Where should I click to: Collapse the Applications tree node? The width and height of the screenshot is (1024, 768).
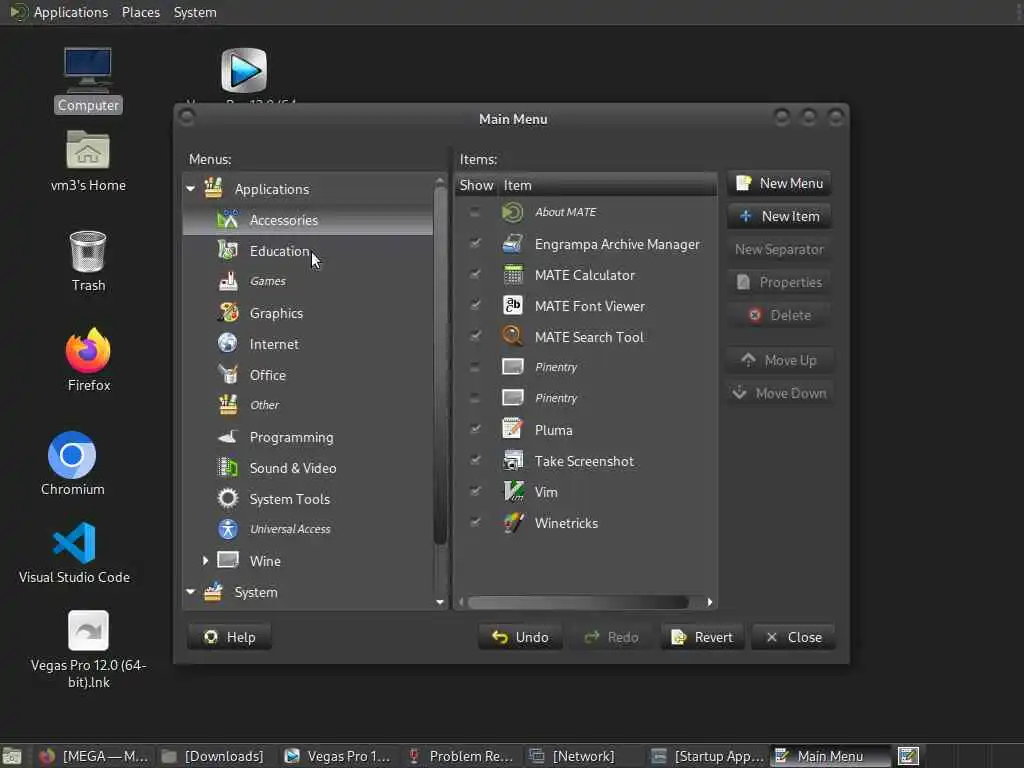tap(191, 189)
